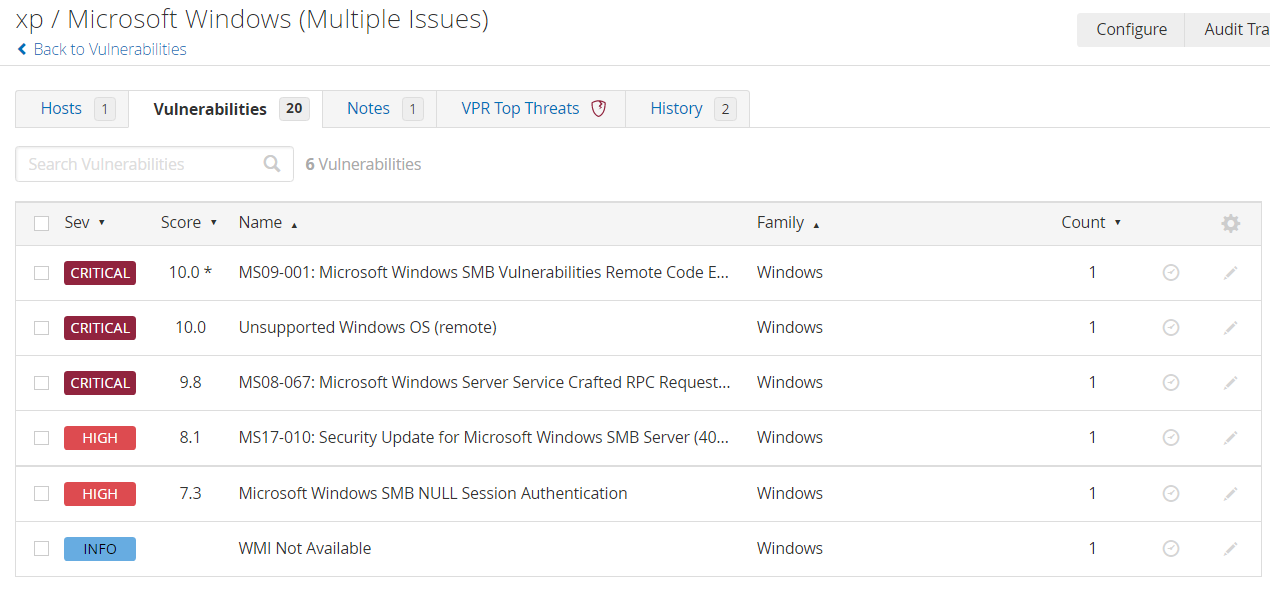
Task: Select checkbox beside WMI Not Available
Action: (41, 548)
